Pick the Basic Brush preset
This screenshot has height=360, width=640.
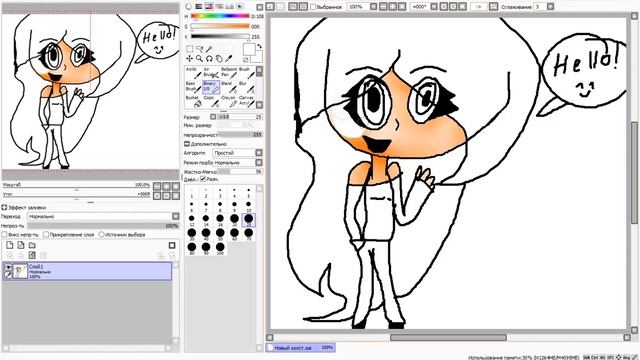[x=193, y=87]
